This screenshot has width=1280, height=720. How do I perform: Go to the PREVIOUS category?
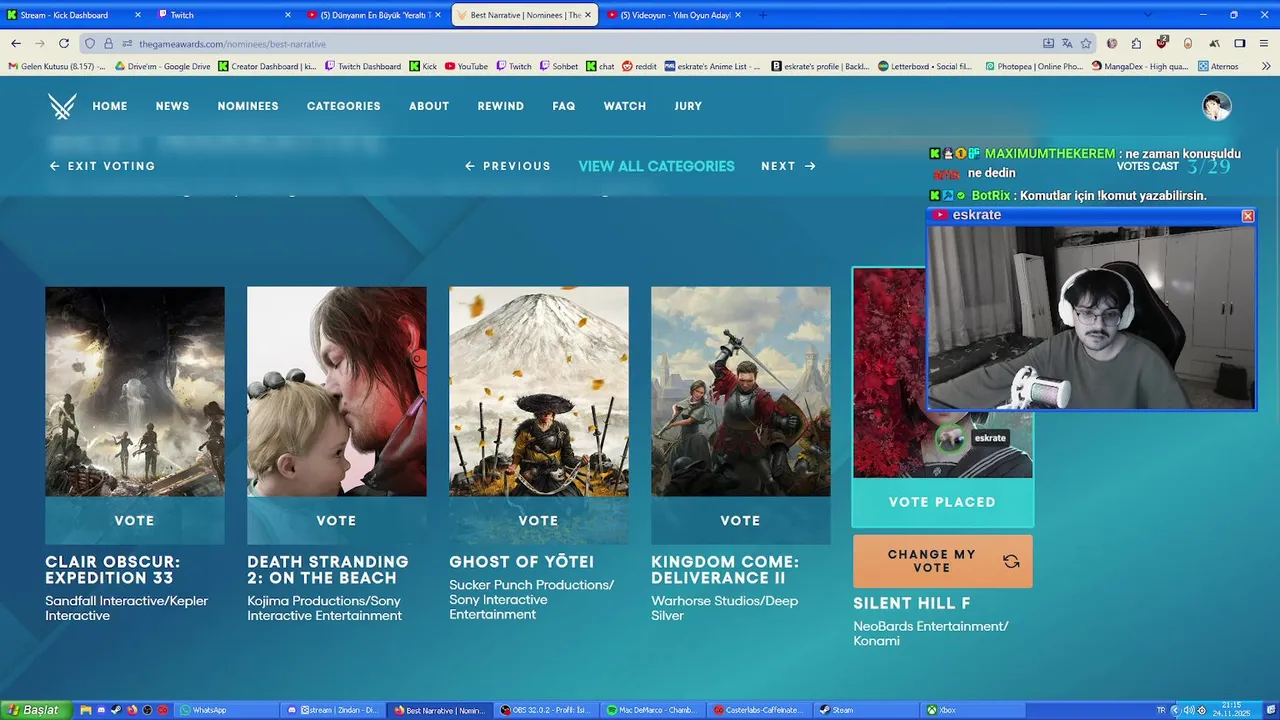[x=508, y=166]
